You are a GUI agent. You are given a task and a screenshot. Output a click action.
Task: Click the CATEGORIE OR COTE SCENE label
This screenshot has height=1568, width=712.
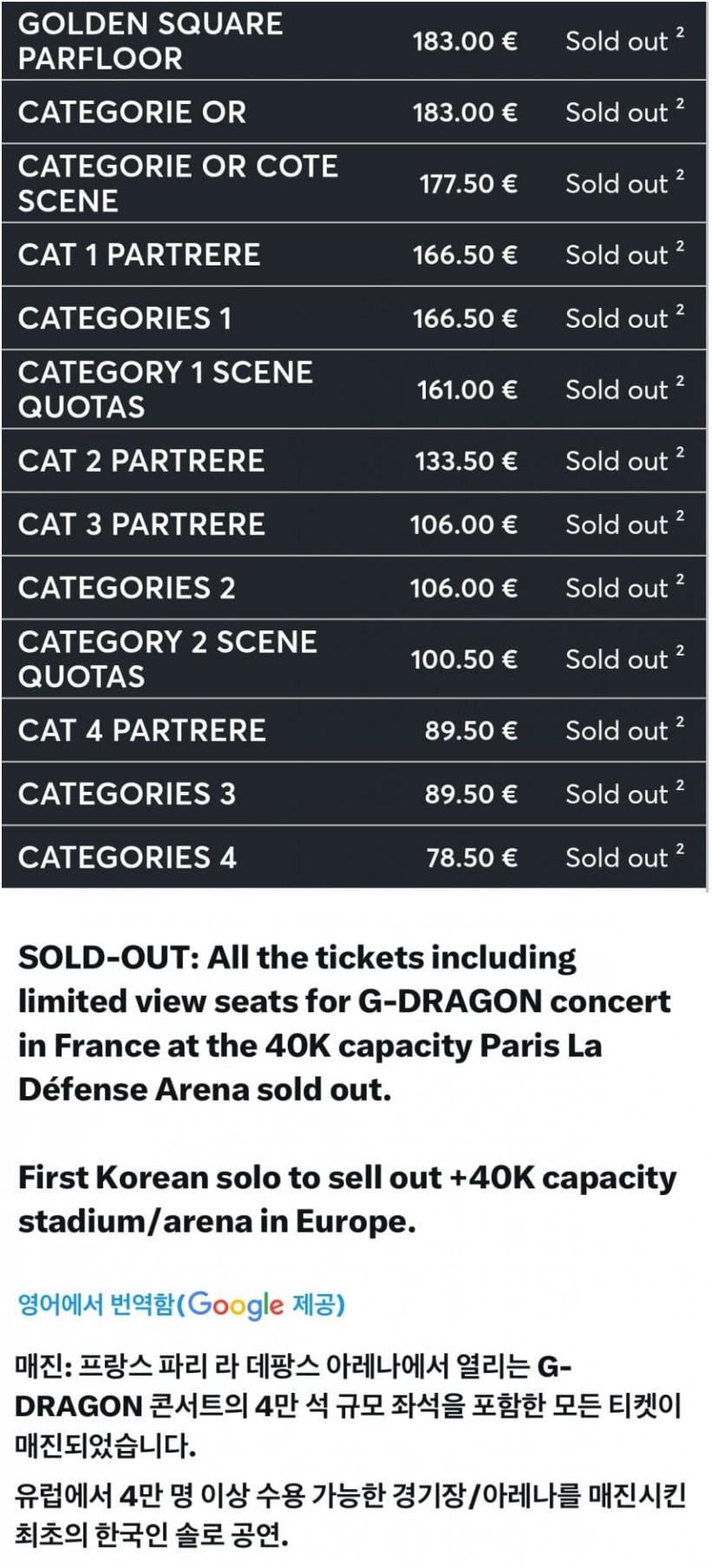click(x=178, y=183)
